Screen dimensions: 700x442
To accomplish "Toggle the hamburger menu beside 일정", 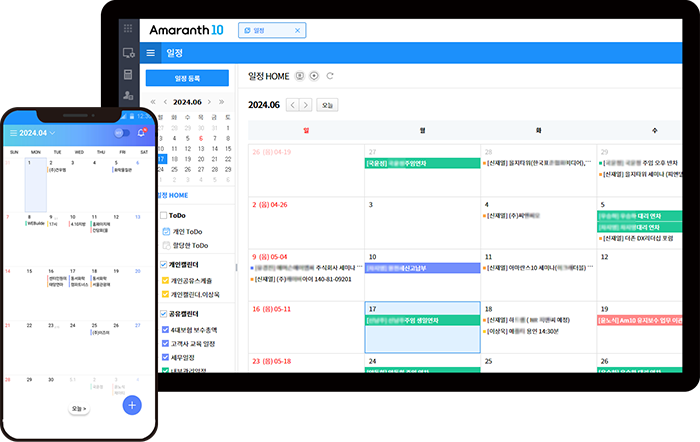I will point(151,53).
